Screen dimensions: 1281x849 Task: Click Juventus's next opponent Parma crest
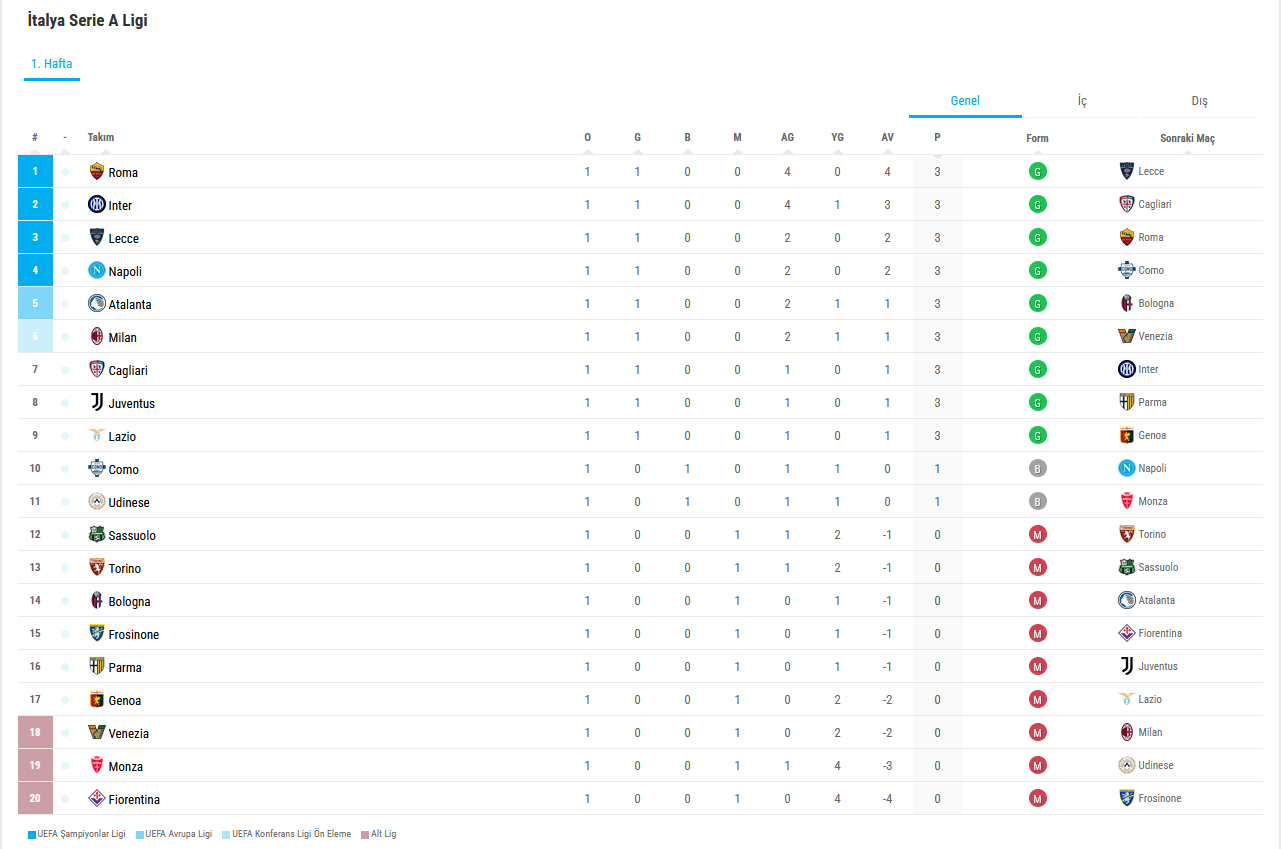1127,402
